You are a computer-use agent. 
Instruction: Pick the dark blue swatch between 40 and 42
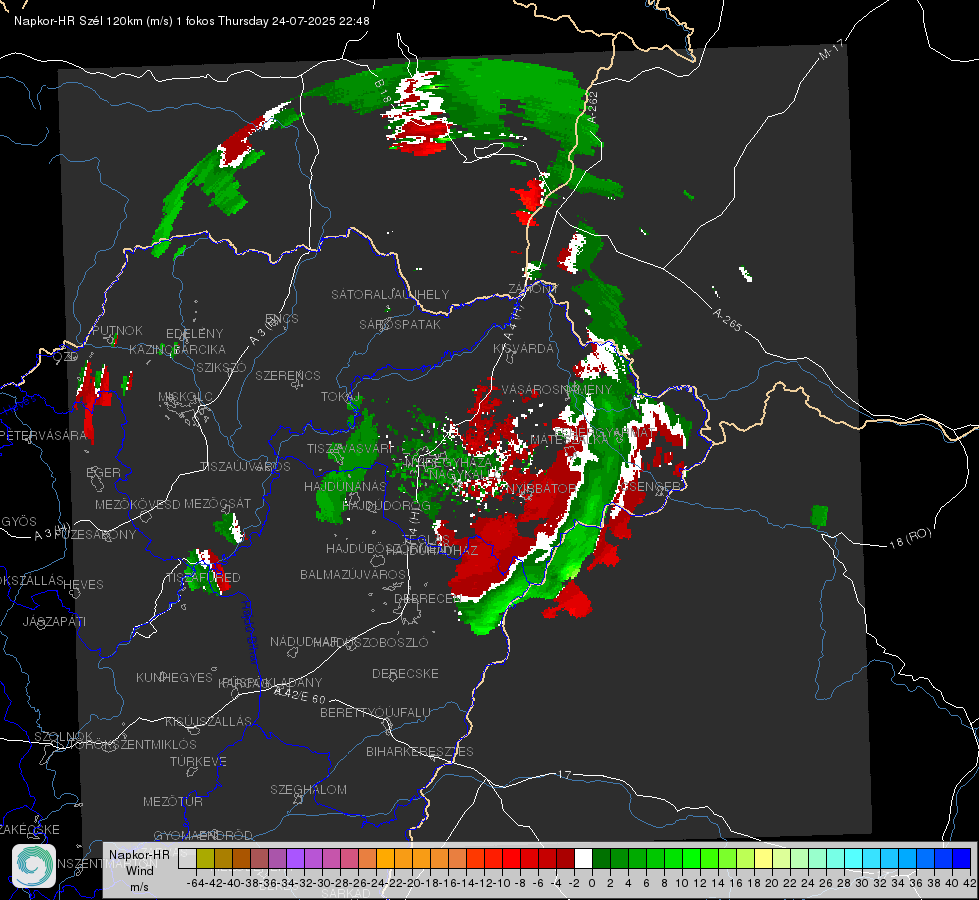pyautogui.click(x=962, y=858)
